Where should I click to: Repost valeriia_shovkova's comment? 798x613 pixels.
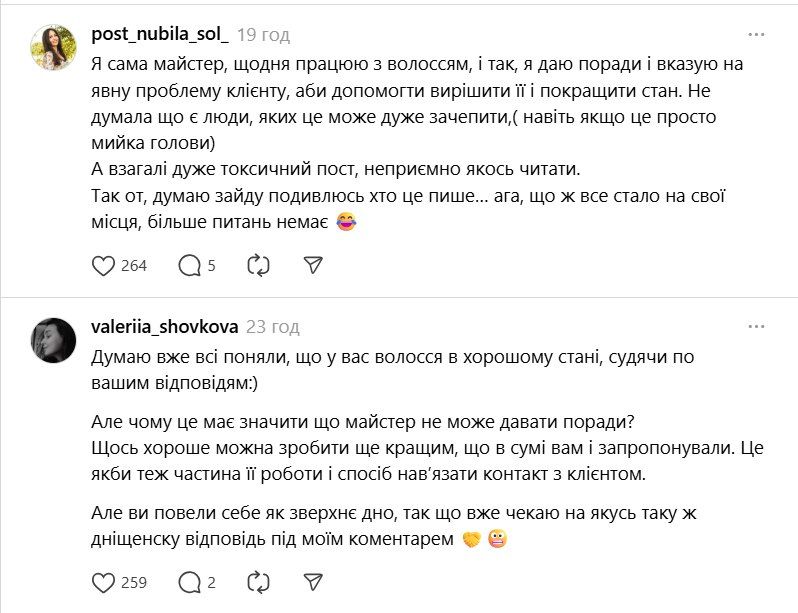(x=257, y=582)
